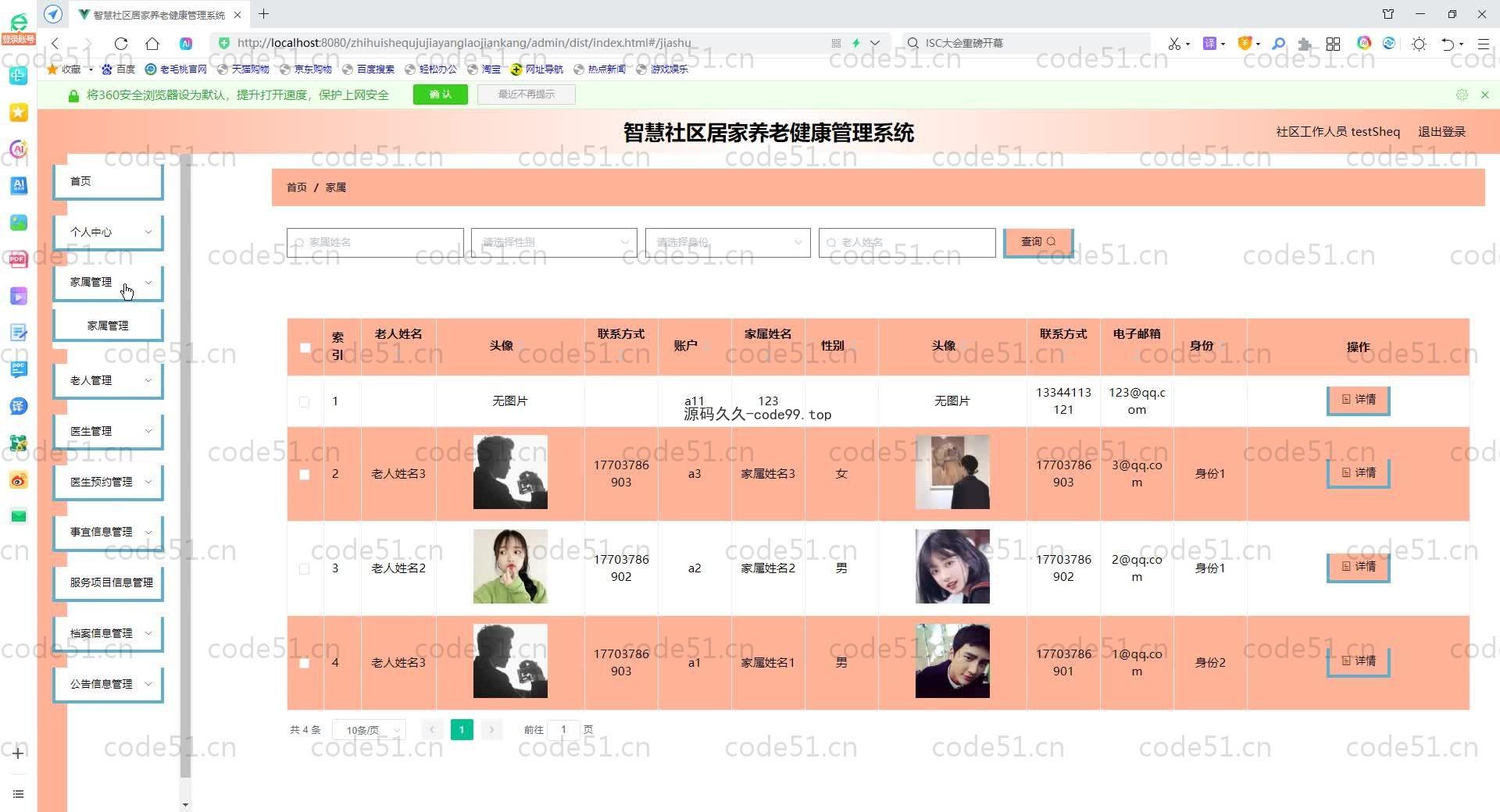
Task: Open 家属姓名2 portrait thumbnail
Action: (952, 567)
